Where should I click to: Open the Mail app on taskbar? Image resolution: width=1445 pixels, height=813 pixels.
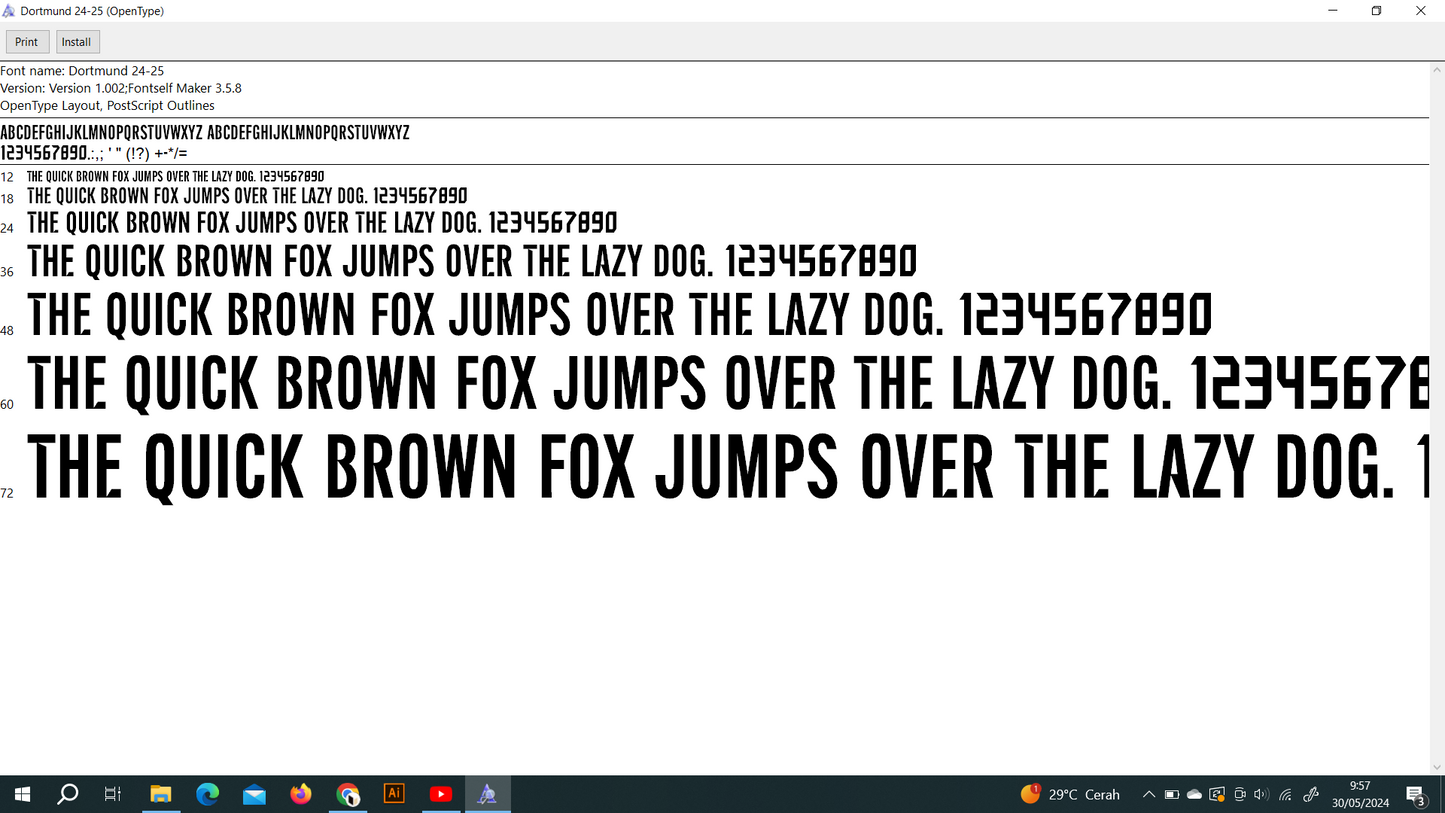click(x=254, y=794)
